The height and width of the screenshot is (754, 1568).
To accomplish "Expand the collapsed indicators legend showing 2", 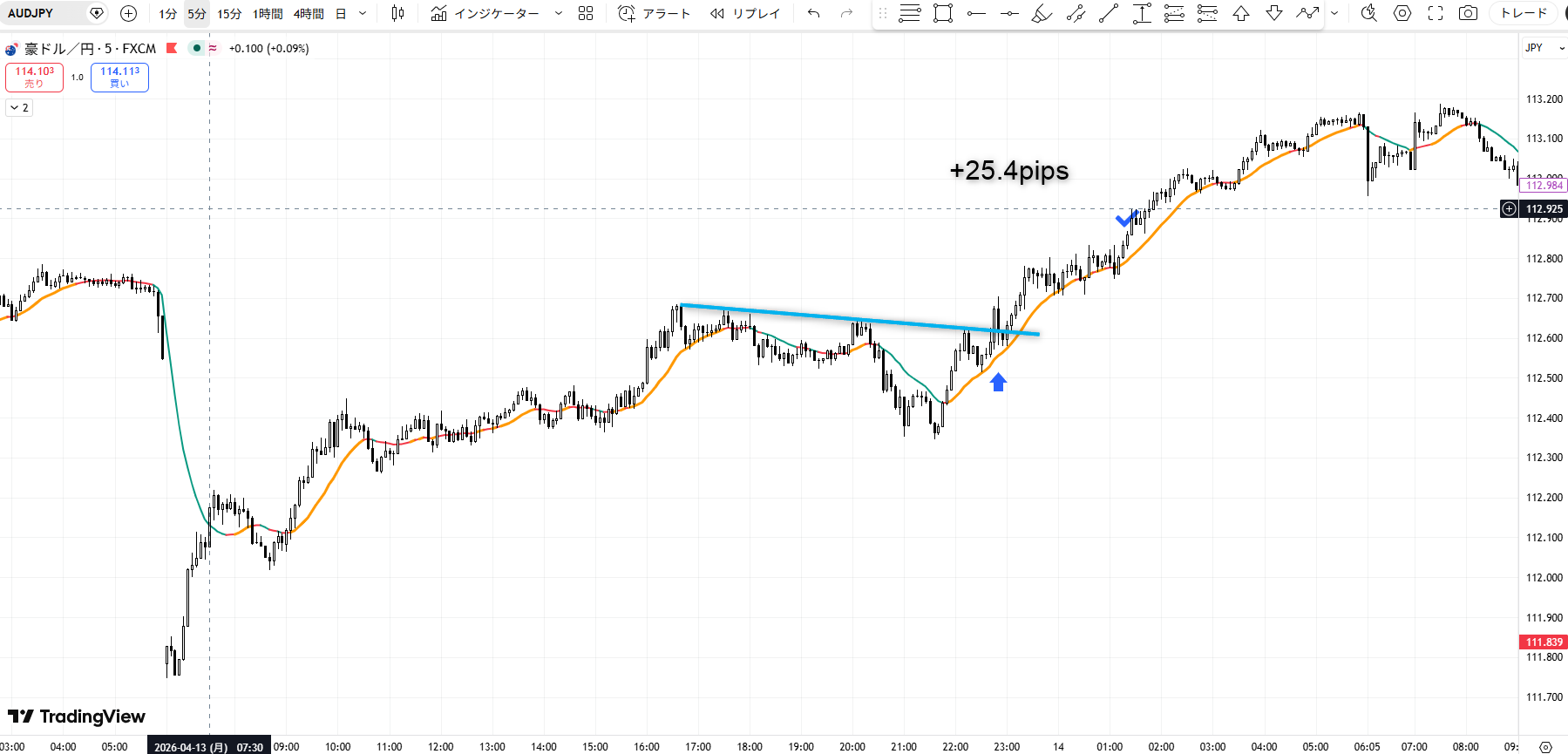I will [19, 107].
